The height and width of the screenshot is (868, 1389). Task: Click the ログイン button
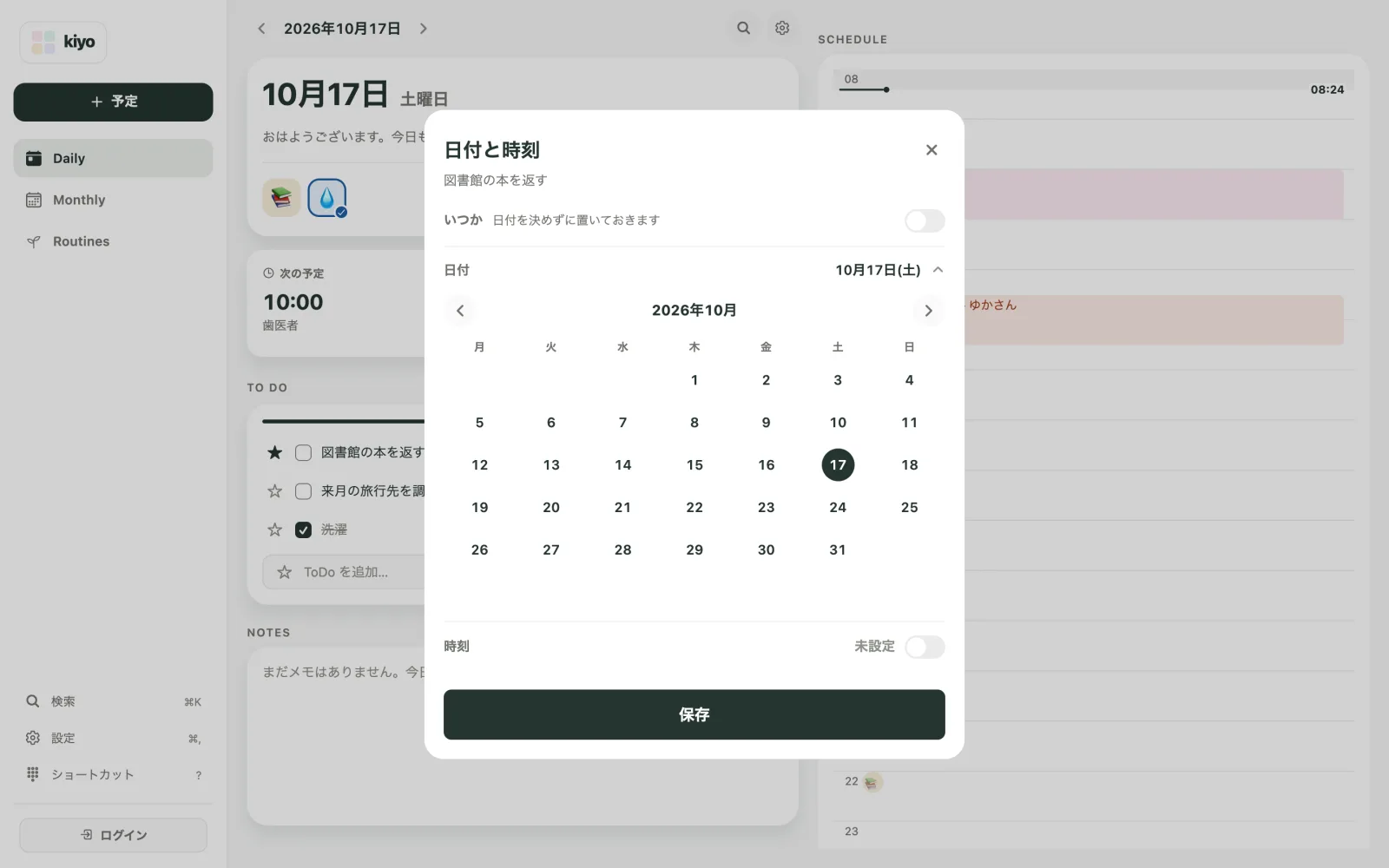point(113,835)
